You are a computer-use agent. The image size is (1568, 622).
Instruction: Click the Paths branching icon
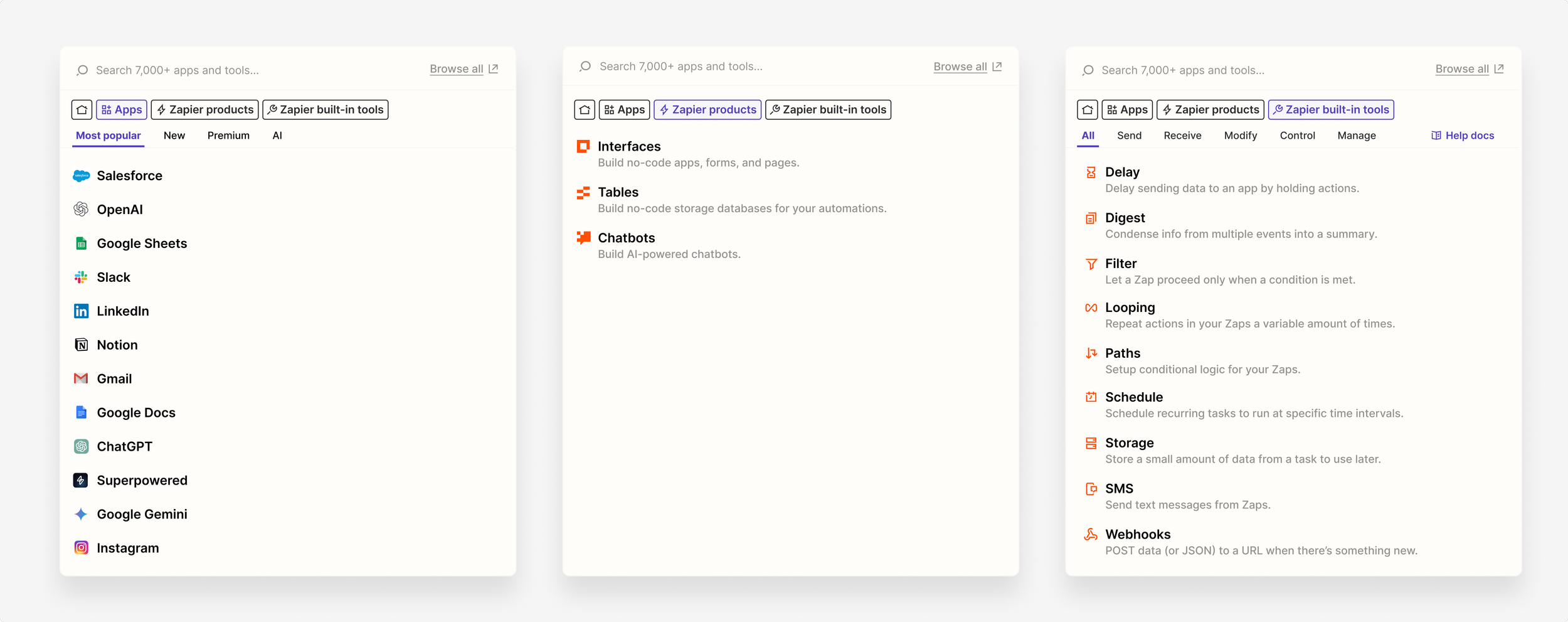click(x=1091, y=353)
